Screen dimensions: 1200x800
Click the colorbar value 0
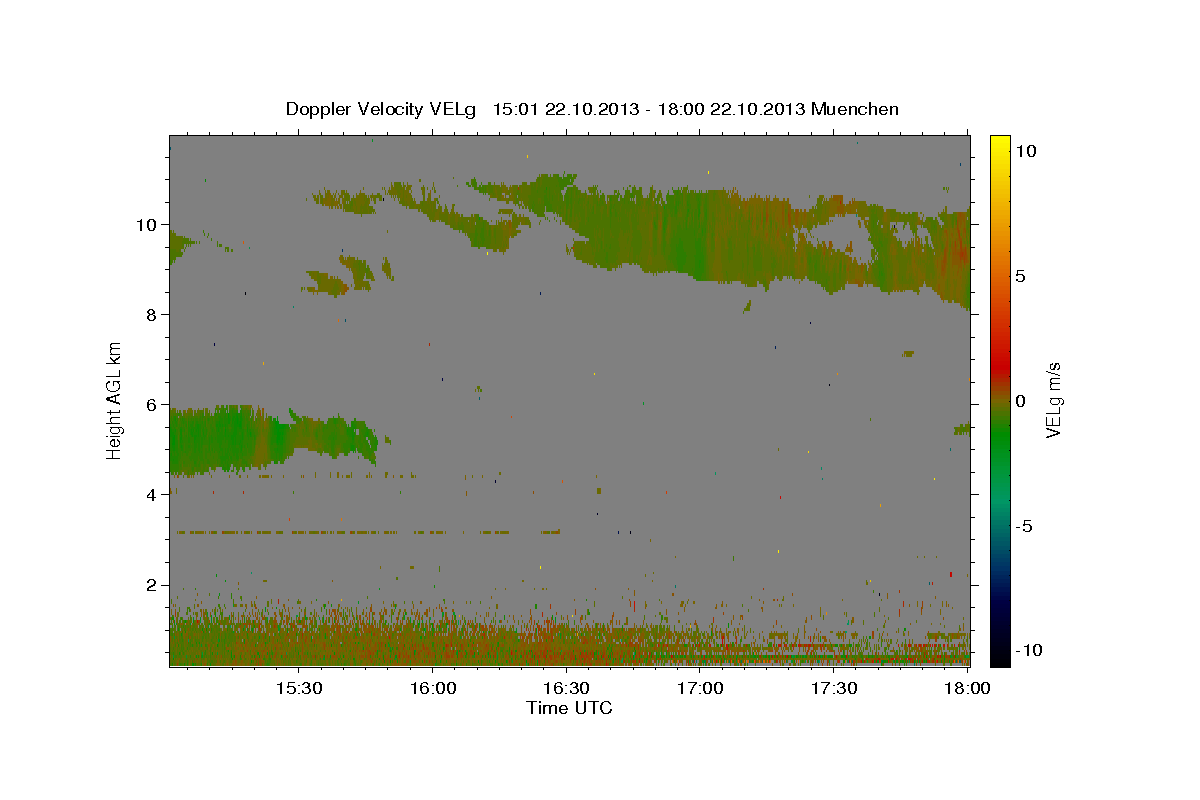click(x=1020, y=400)
